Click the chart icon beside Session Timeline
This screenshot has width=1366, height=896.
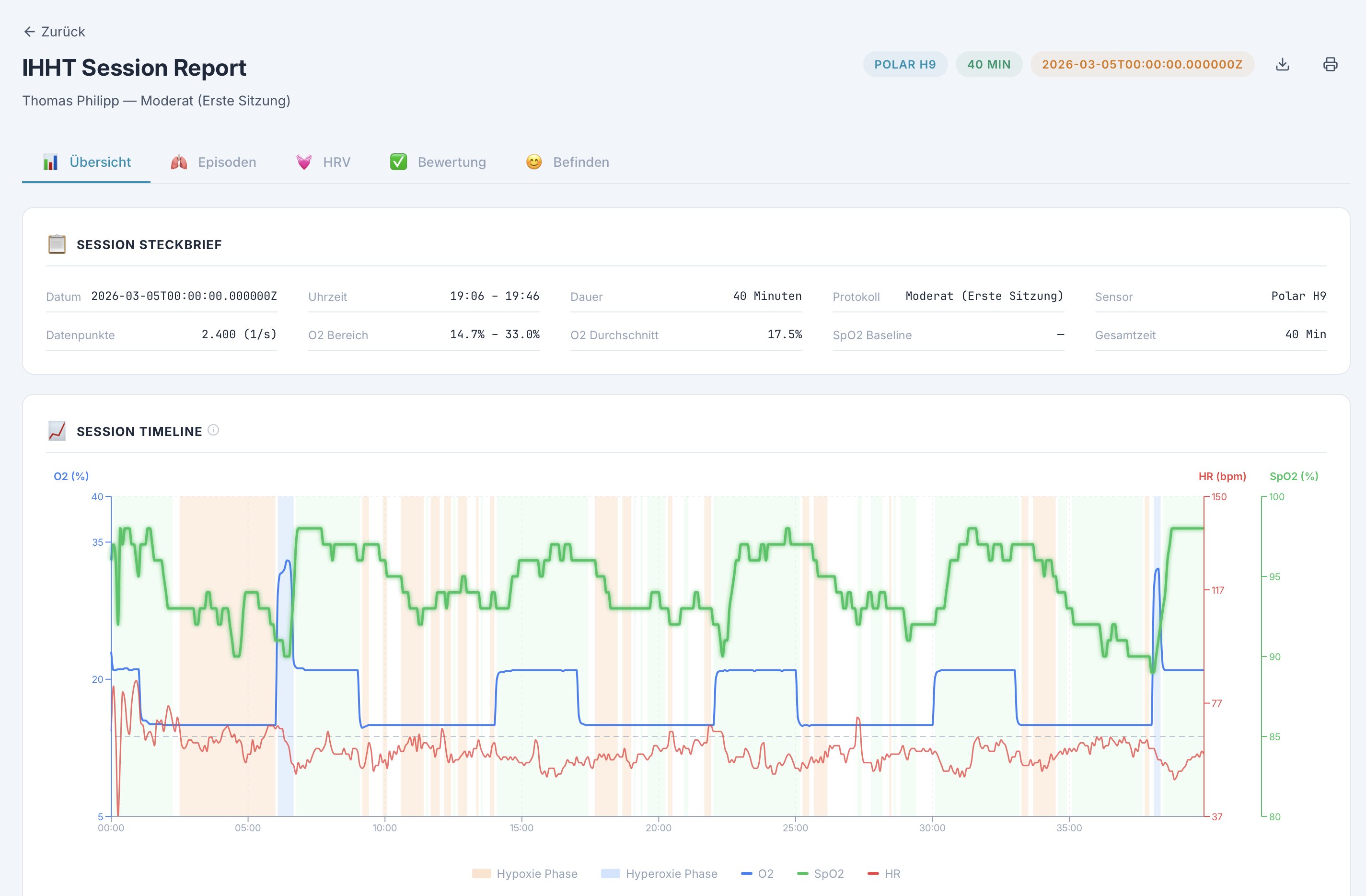[57, 431]
